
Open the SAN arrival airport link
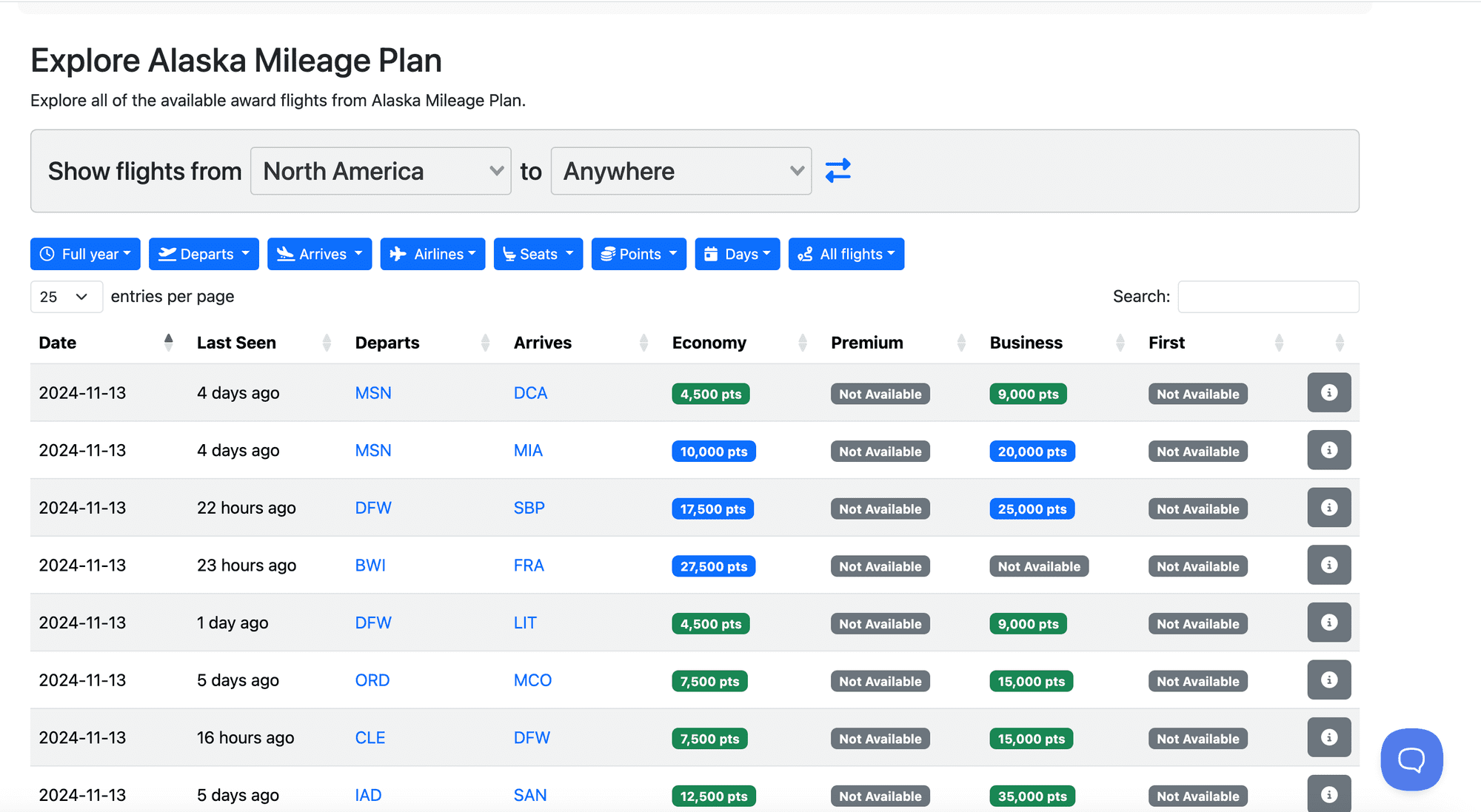[530, 795]
